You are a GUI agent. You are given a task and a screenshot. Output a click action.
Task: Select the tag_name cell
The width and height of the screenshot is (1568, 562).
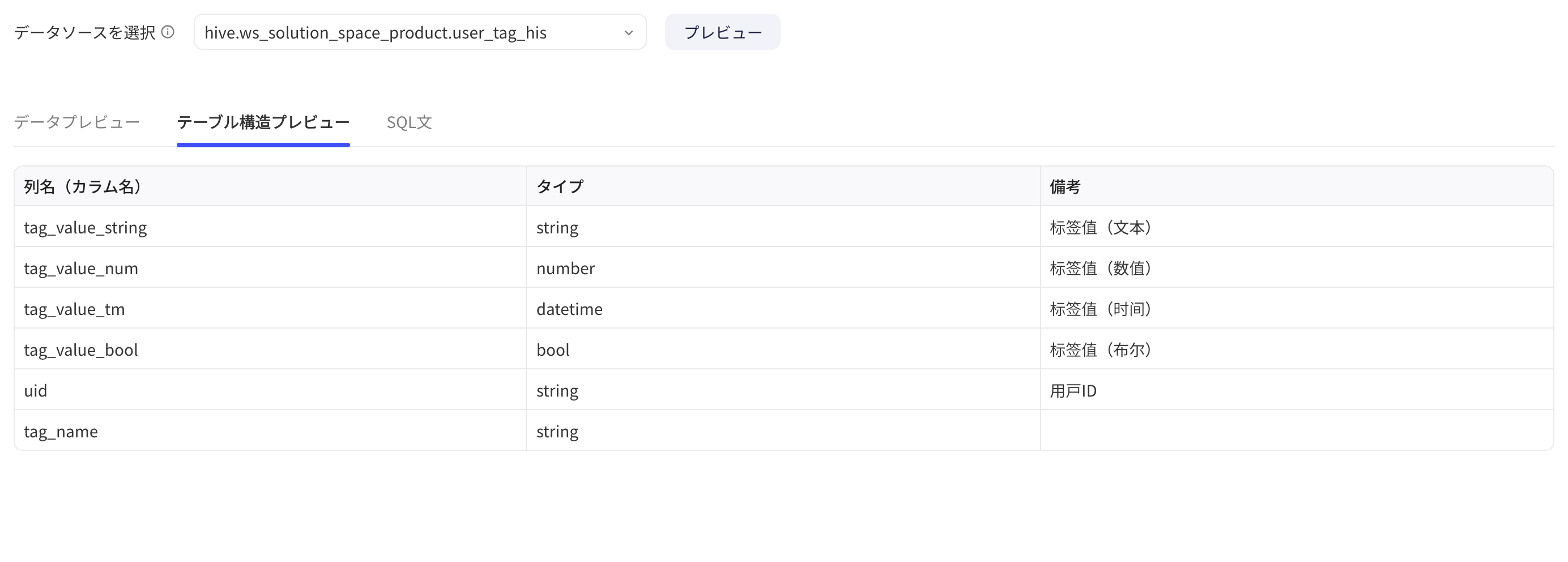tap(270, 431)
